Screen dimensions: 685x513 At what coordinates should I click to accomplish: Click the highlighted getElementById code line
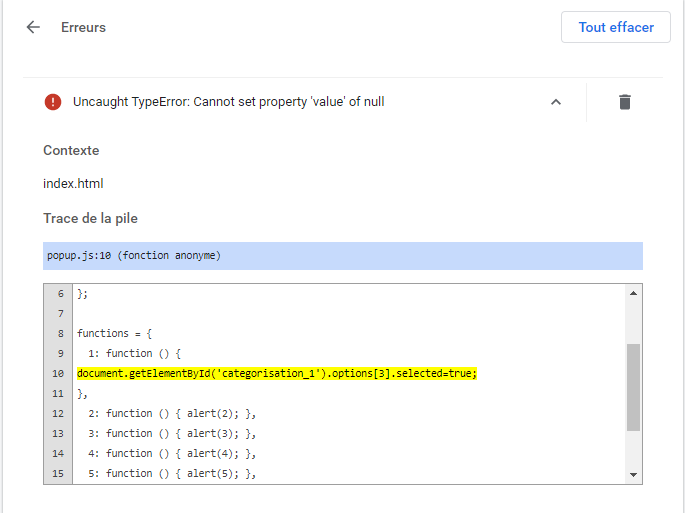click(x=277, y=373)
